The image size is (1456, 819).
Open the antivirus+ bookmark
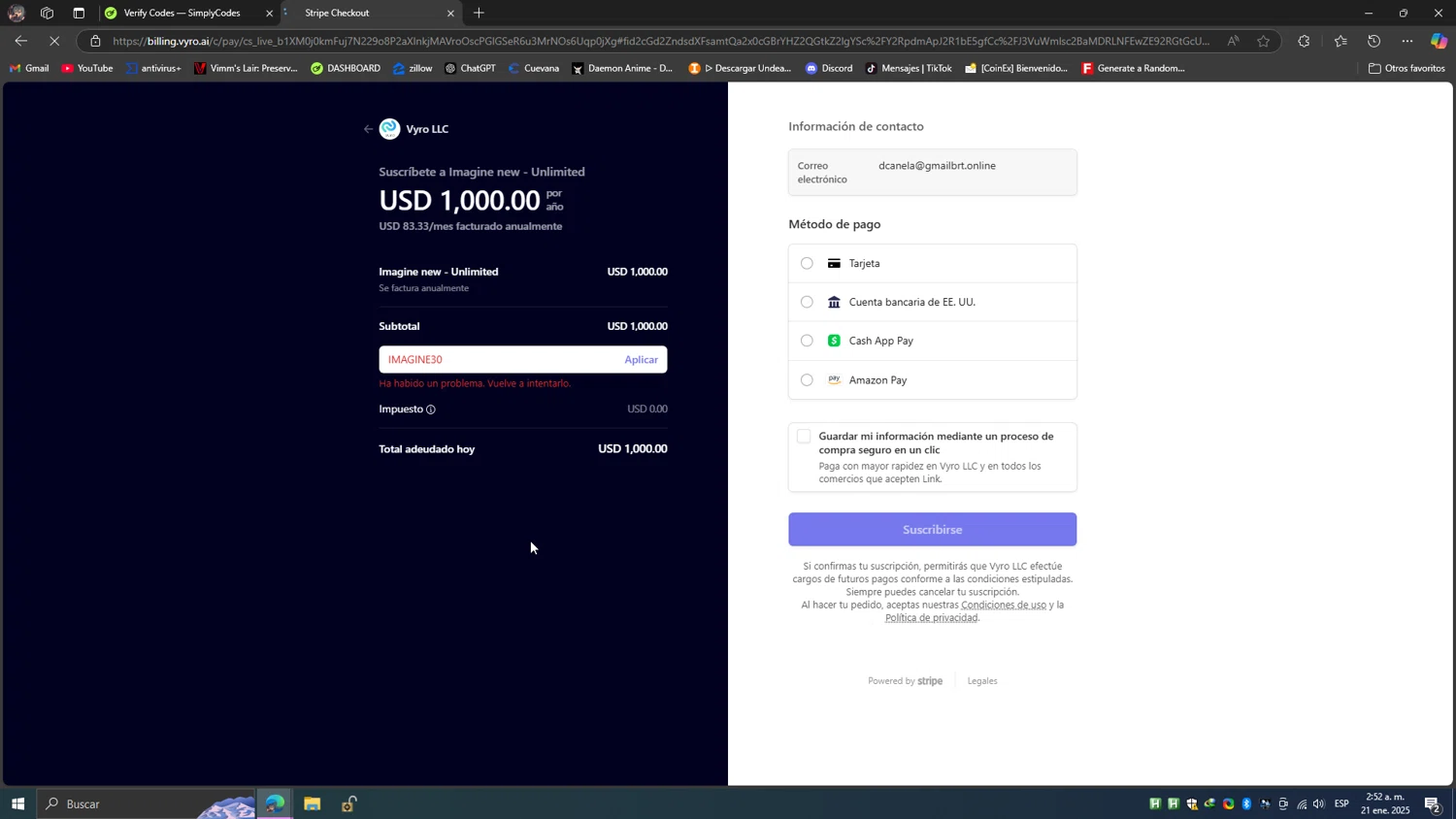click(153, 68)
